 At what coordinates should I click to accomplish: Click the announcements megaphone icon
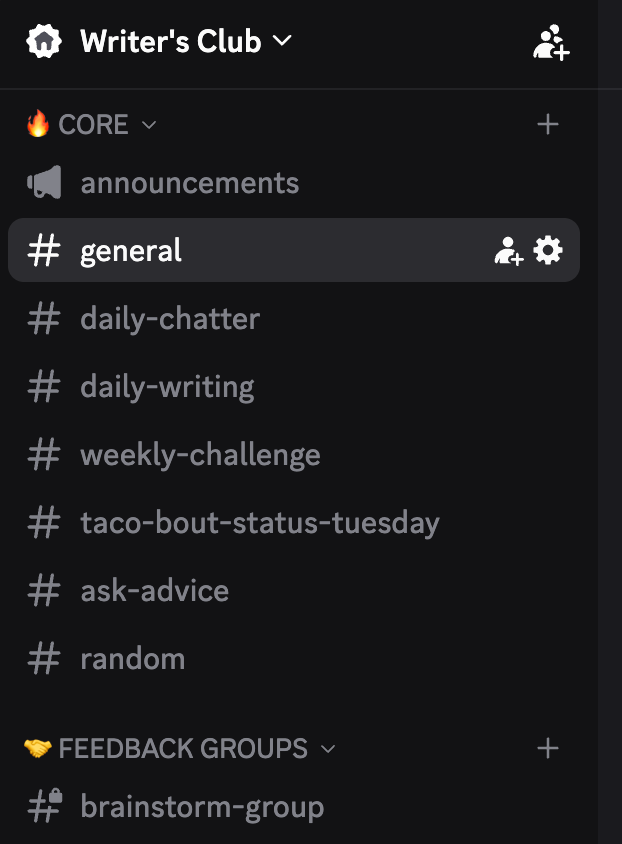(44, 183)
